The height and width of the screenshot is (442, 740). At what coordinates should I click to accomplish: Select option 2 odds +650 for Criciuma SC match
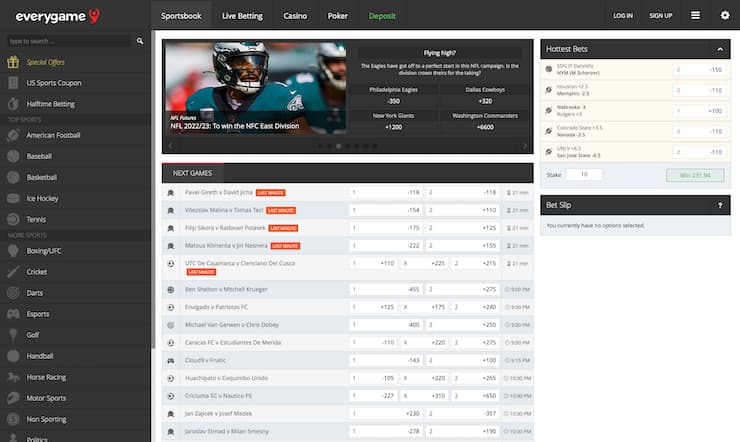(x=475, y=396)
